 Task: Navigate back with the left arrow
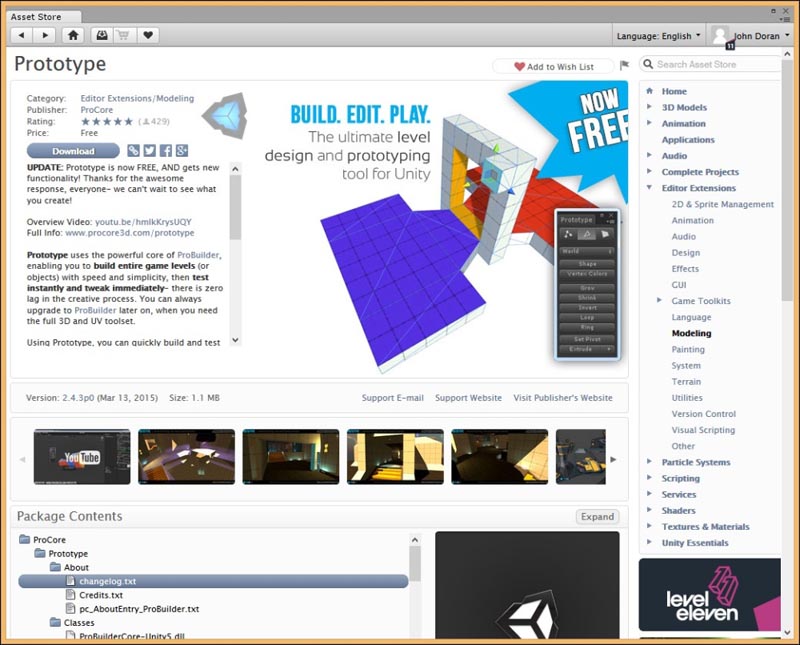coord(21,35)
